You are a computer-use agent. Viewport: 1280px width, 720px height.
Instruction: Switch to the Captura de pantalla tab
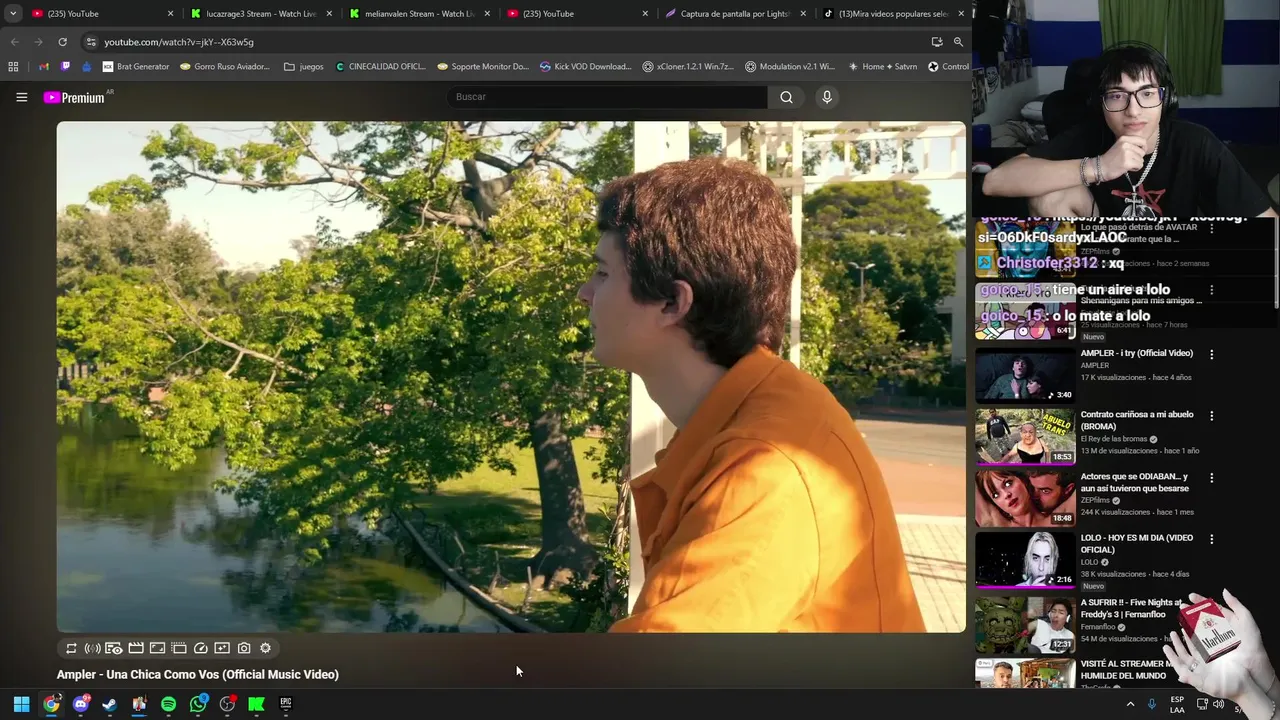[737, 14]
